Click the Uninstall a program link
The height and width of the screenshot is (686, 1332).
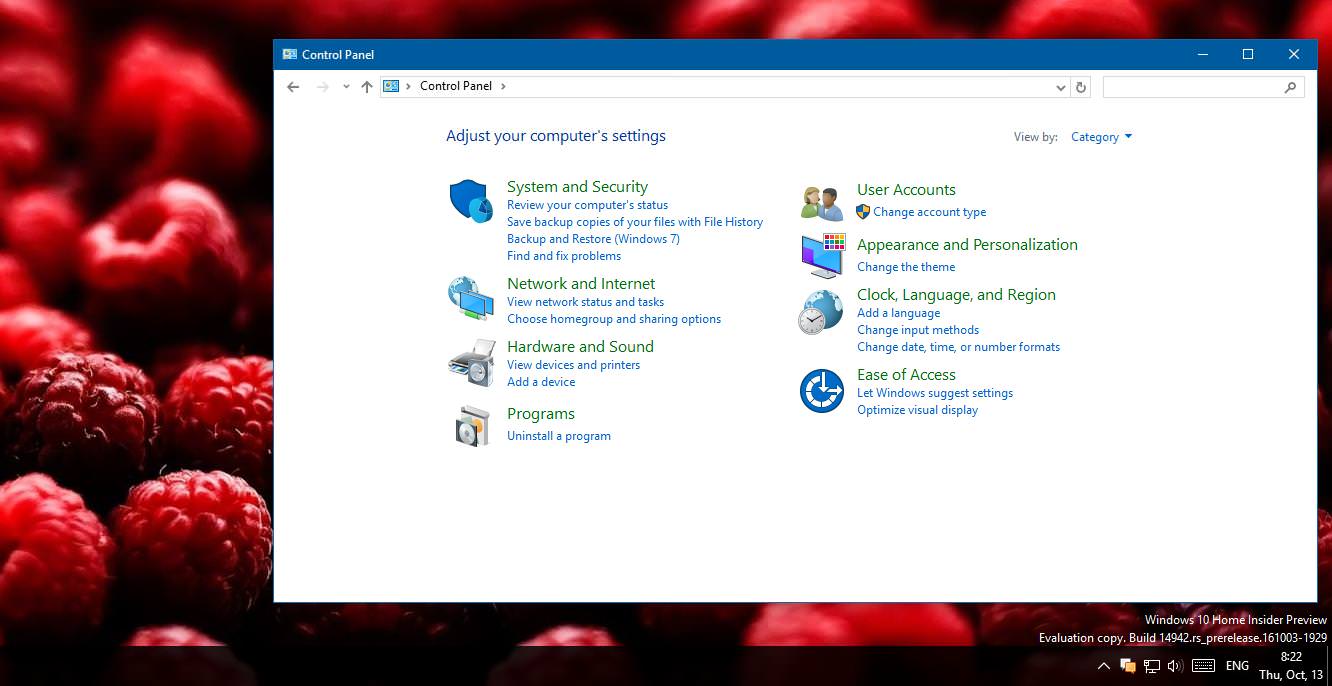tap(558, 436)
